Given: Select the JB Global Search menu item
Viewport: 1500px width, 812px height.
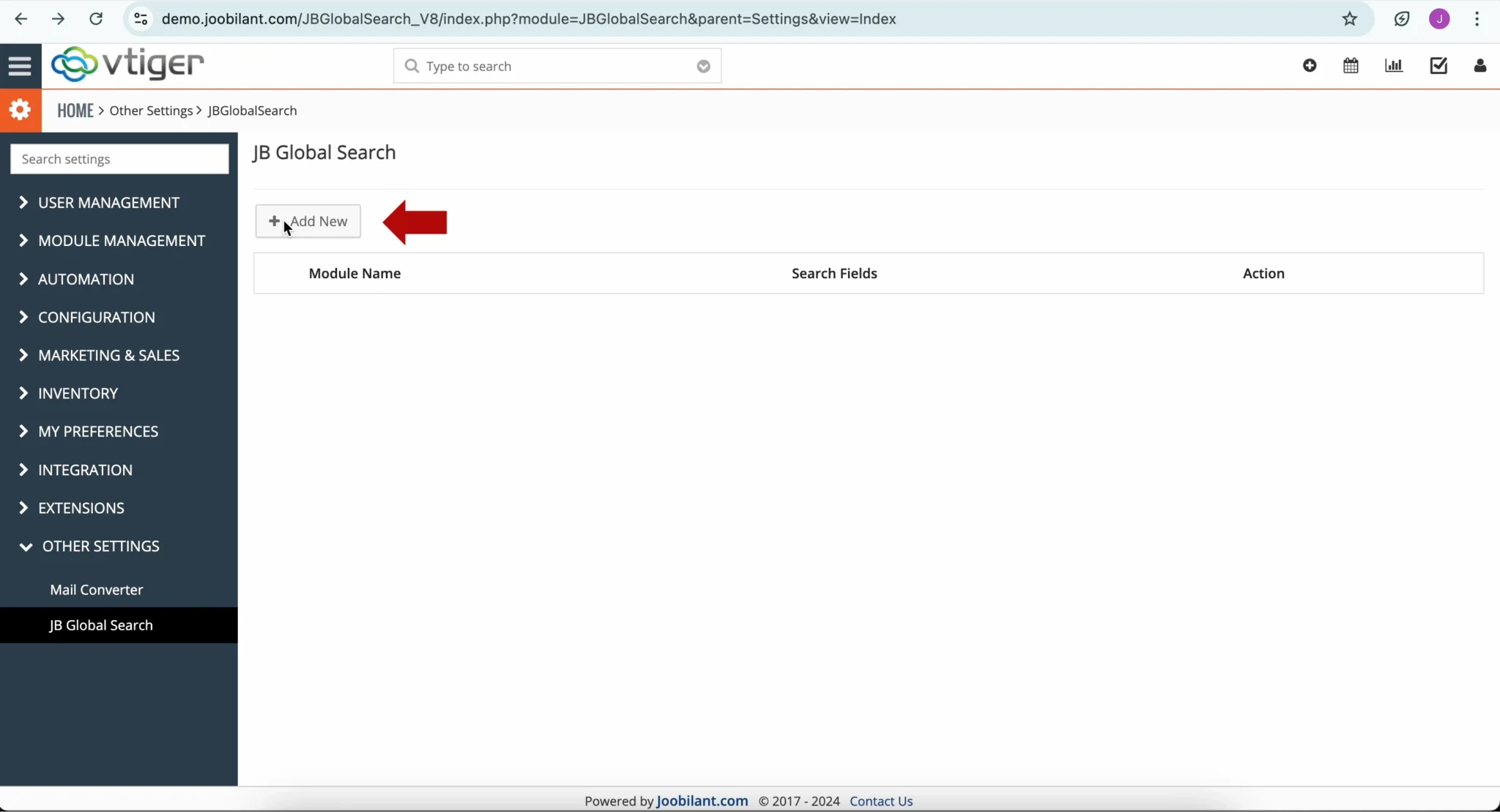Looking at the screenshot, I should (x=100, y=625).
